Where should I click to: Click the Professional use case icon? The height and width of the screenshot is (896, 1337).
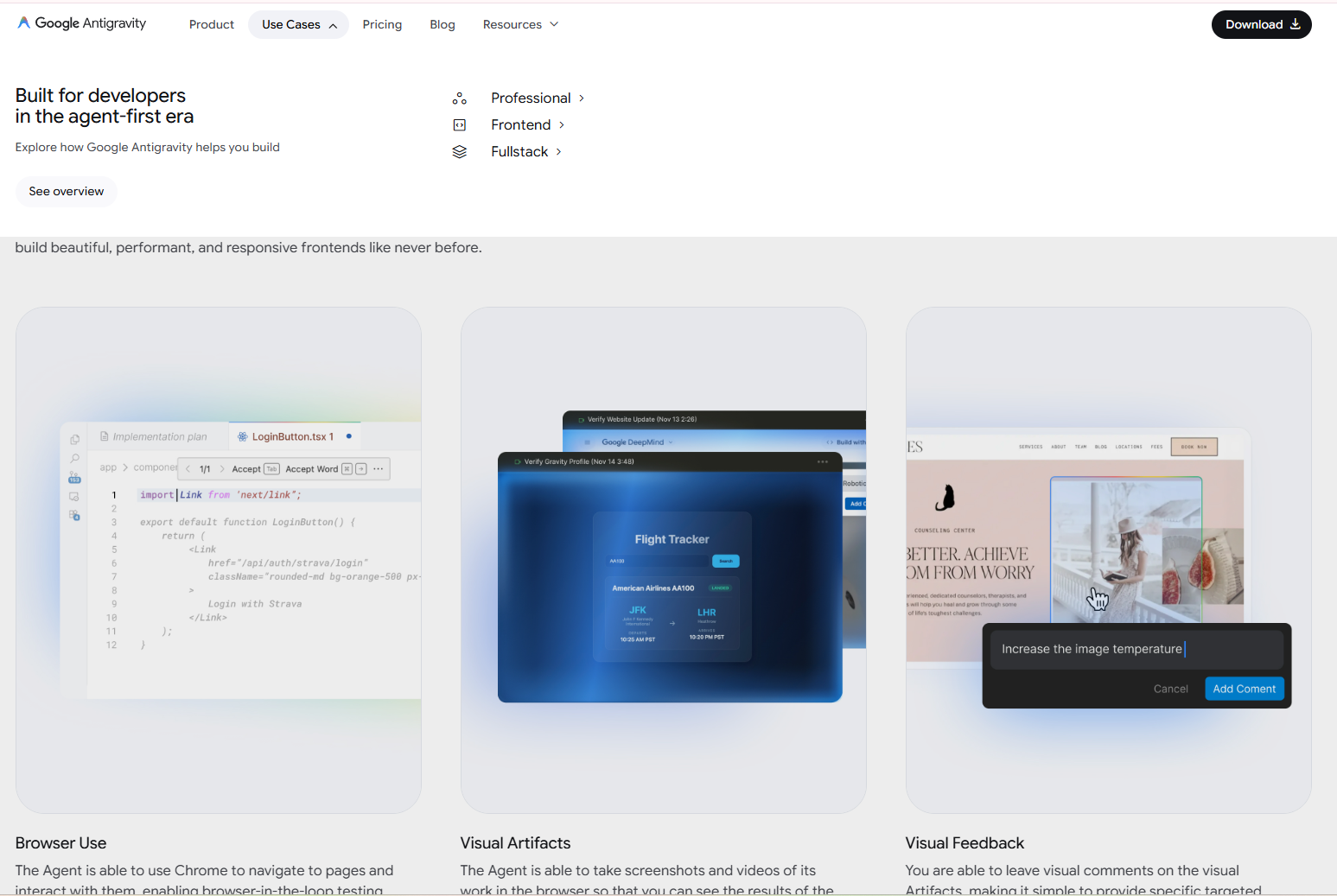[x=460, y=98]
